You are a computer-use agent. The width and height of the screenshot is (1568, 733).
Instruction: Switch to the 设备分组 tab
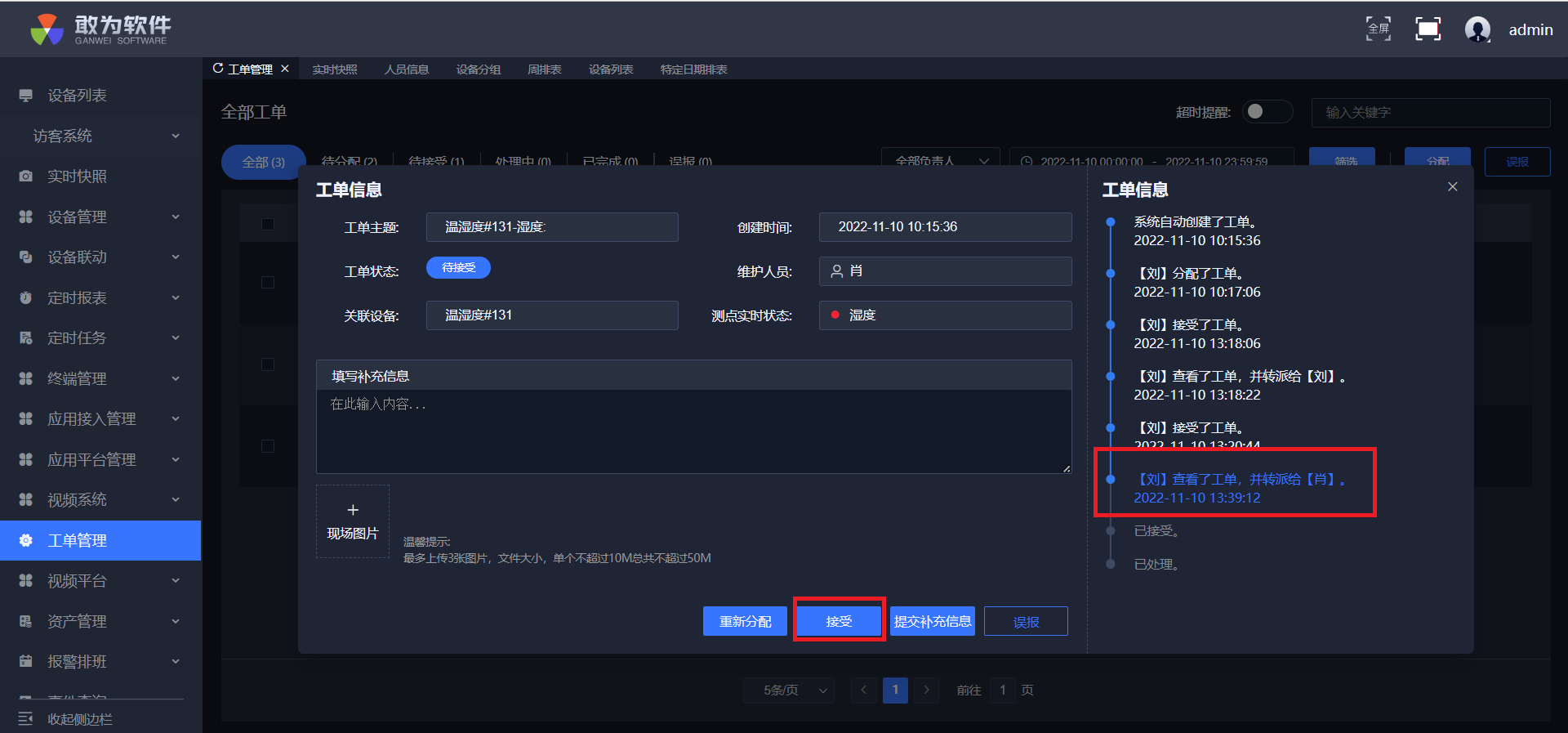click(x=479, y=69)
